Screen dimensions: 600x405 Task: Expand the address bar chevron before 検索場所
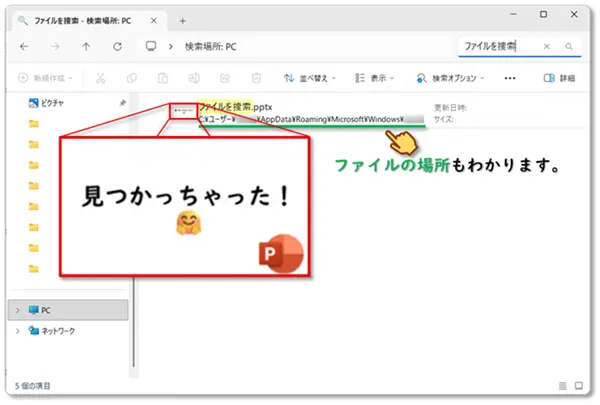coord(171,47)
